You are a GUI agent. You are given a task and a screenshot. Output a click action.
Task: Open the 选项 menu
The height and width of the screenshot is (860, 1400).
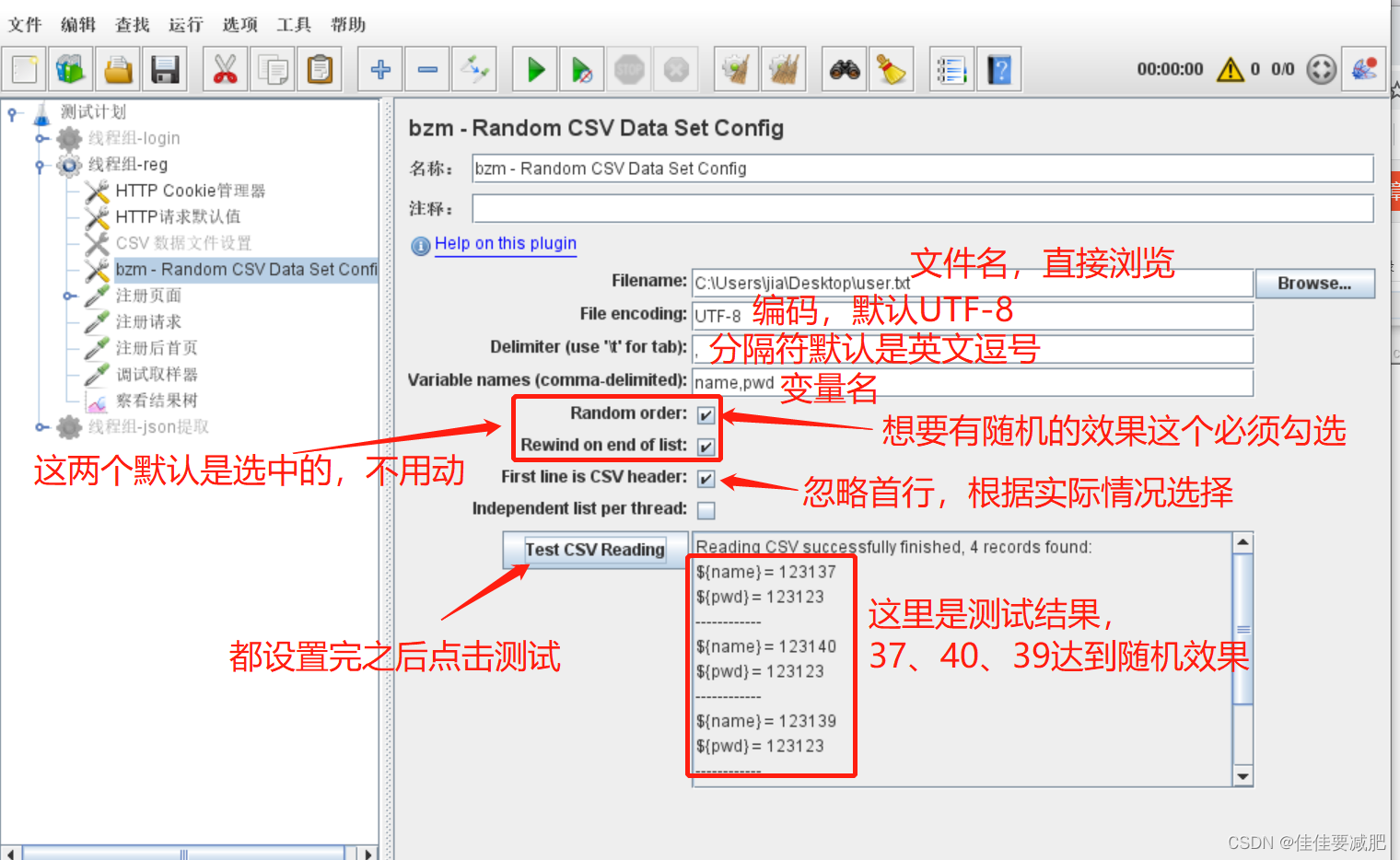(240, 25)
